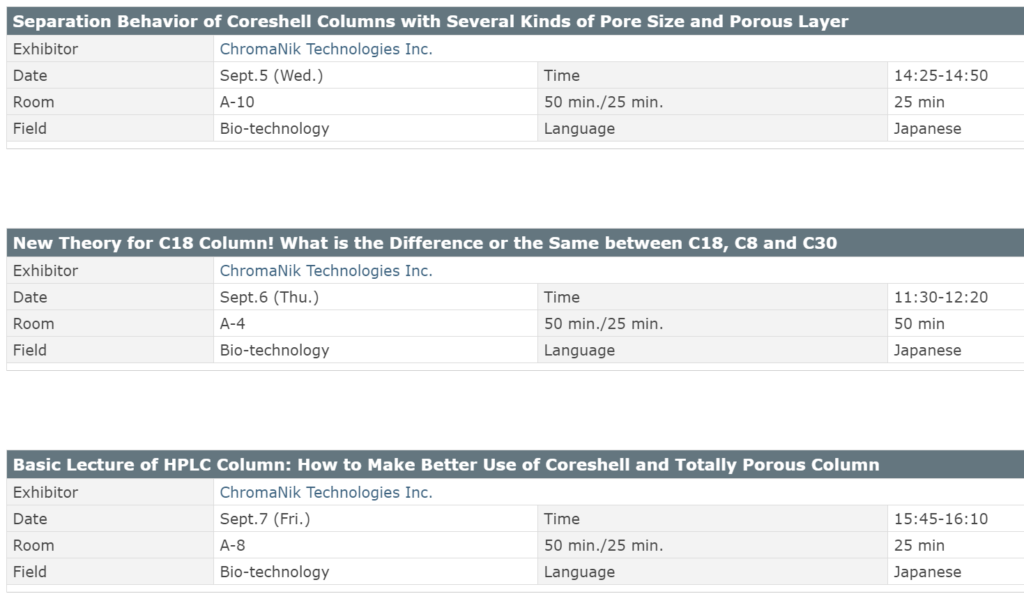Click the standalone 50 min duration value

[919, 324]
